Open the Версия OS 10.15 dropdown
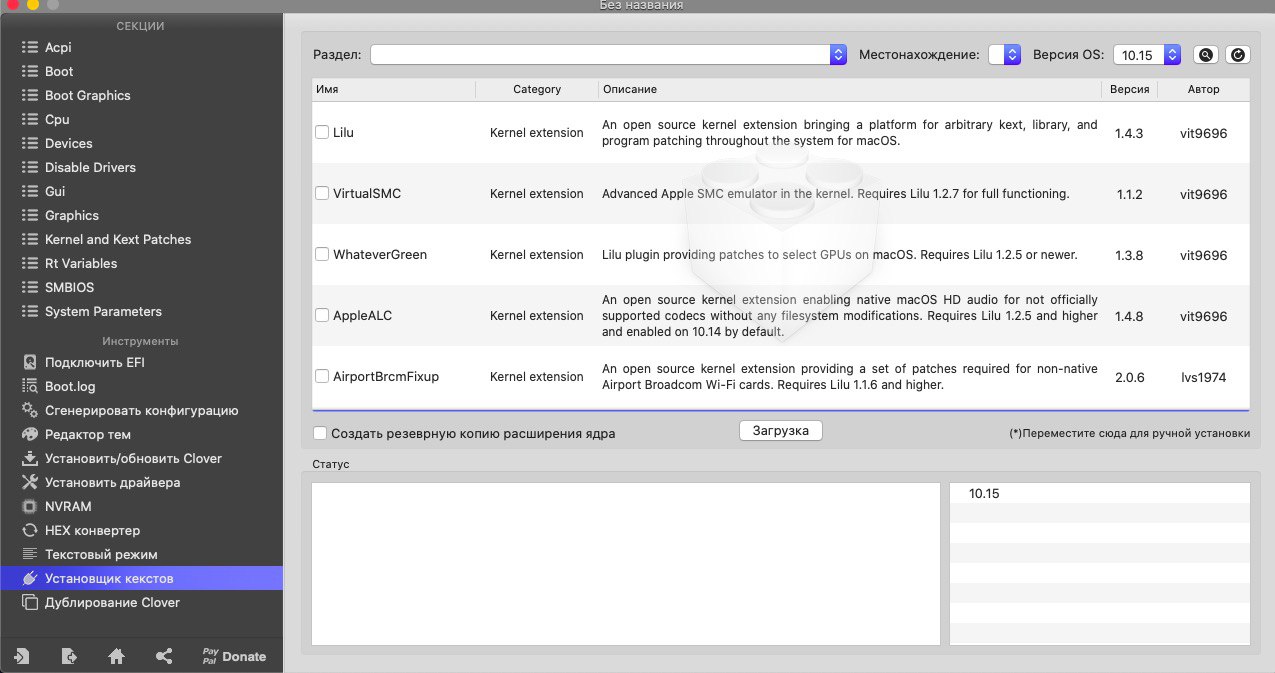The image size is (1275, 673). [1148, 55]
